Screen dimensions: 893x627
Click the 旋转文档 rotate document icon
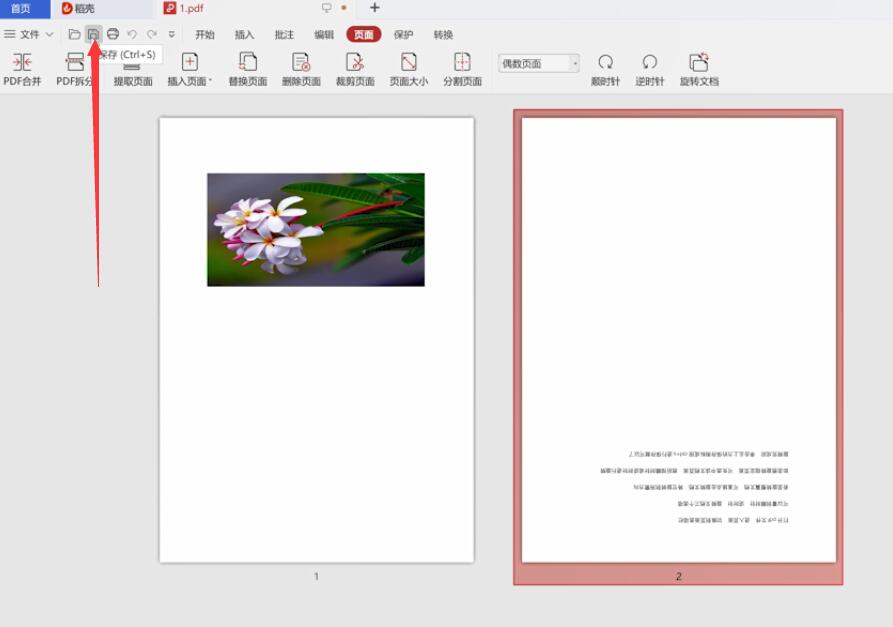coord(699,62)
